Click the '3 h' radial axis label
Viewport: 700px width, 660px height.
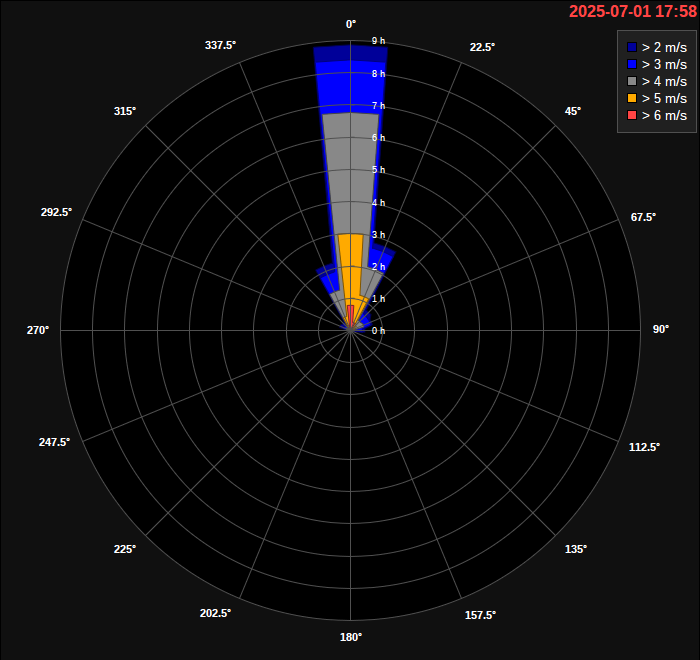pyautogui.click(x=379, y=235)
